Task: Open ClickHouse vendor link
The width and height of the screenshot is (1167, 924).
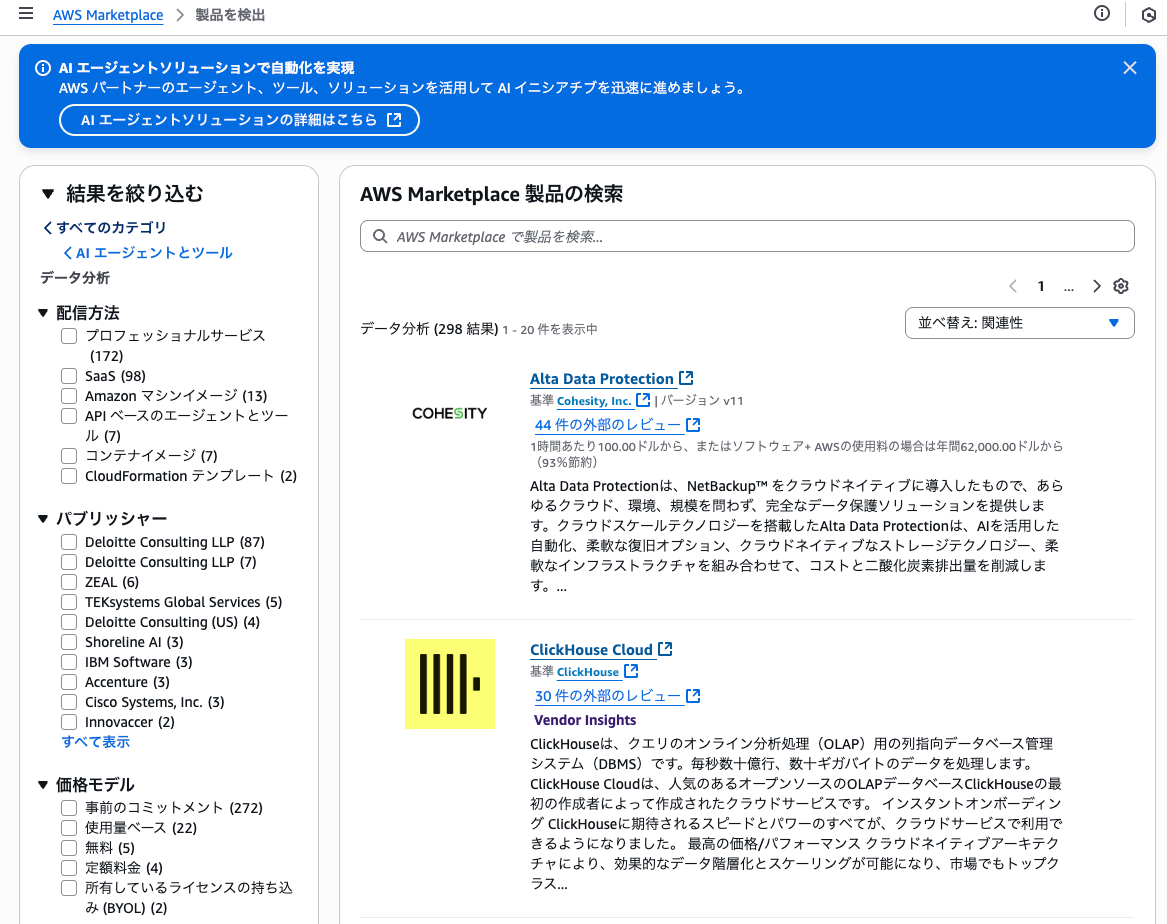Action: point(588,672)
